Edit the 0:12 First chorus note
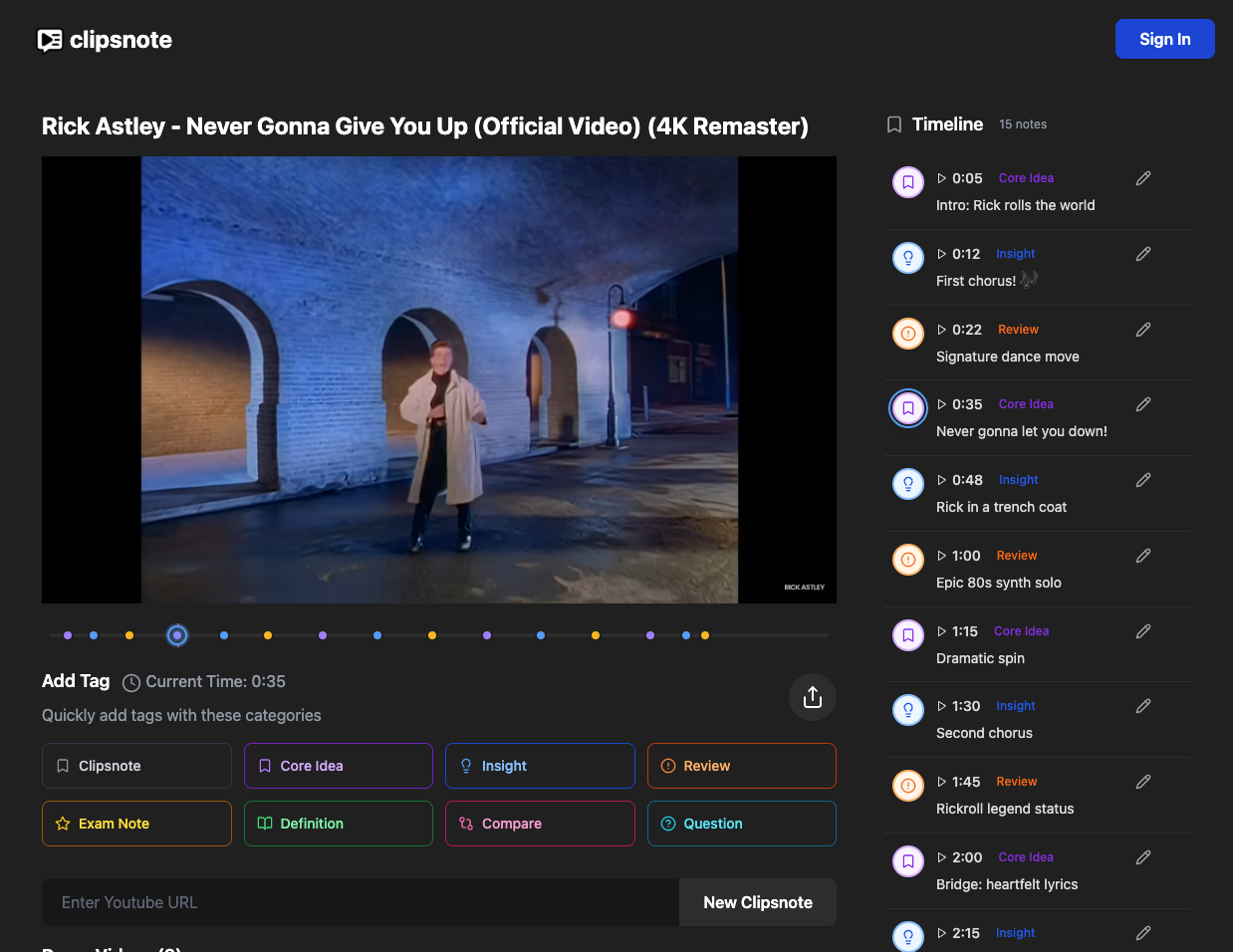This screenshot has width=1233, height=952. click(x=1143, y=254)
